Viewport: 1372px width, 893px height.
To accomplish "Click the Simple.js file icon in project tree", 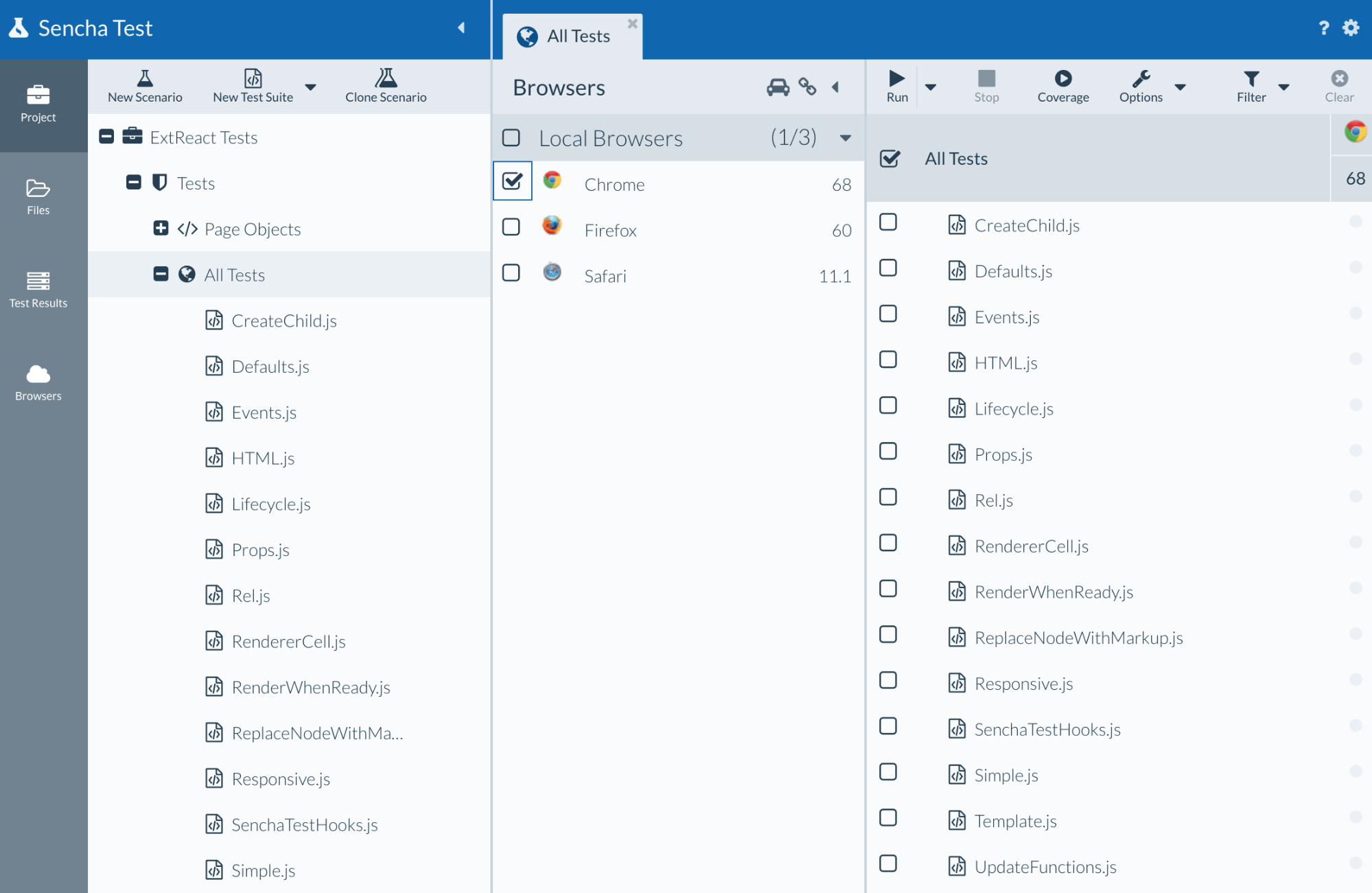I will [214, 870].
